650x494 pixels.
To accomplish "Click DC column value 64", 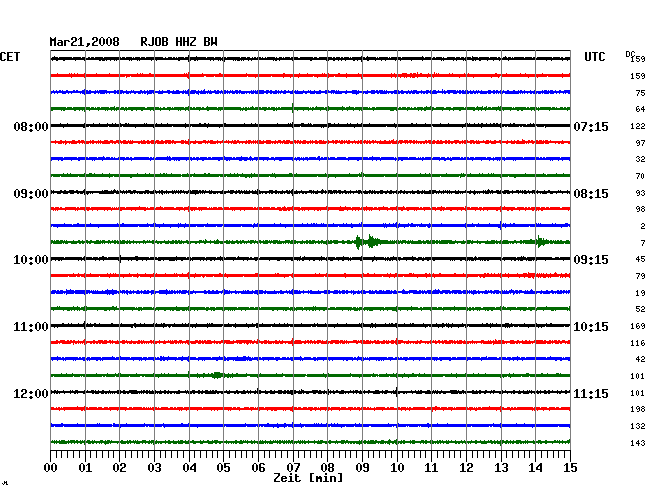I will click(x=640, y=109).
